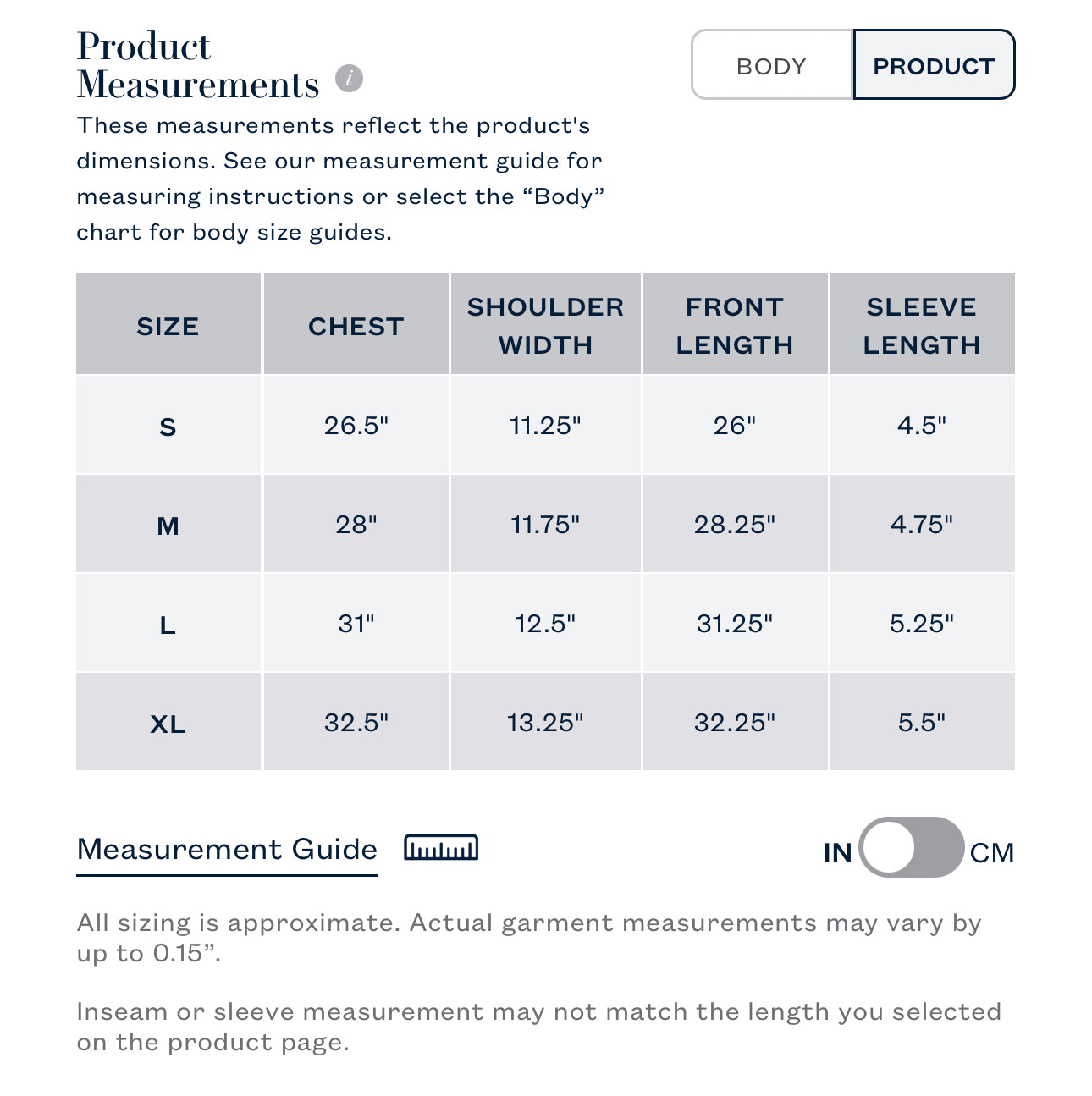1092x1096 pixels.
Task: Click the SLEEVE LENGTH column header
Action: [921, 326]
